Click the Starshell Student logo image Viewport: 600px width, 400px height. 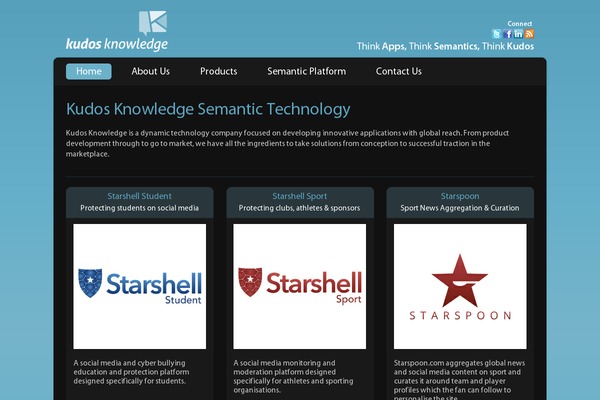pos(140,286)
